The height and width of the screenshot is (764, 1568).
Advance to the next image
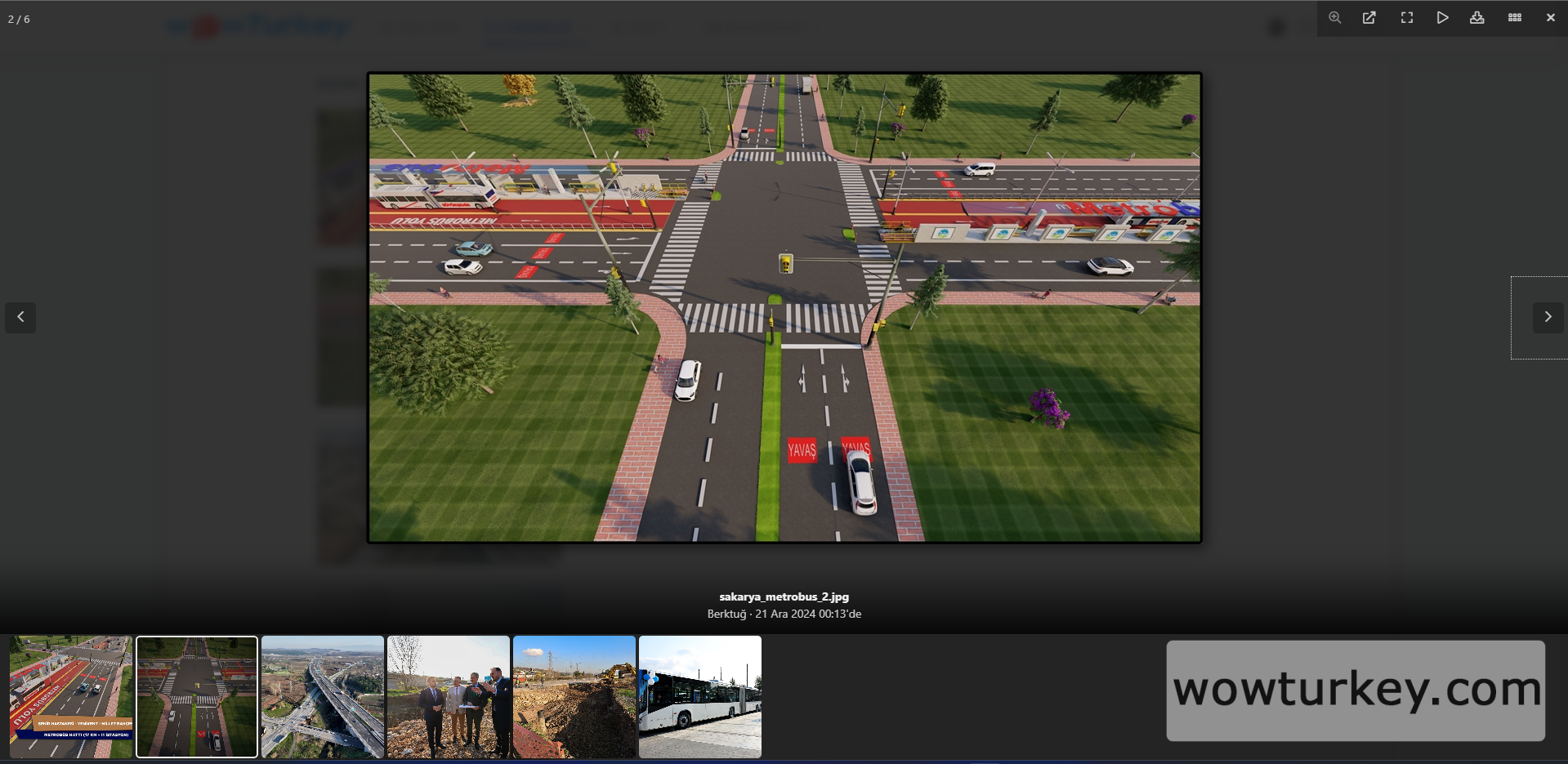[x=1547, y=317]
